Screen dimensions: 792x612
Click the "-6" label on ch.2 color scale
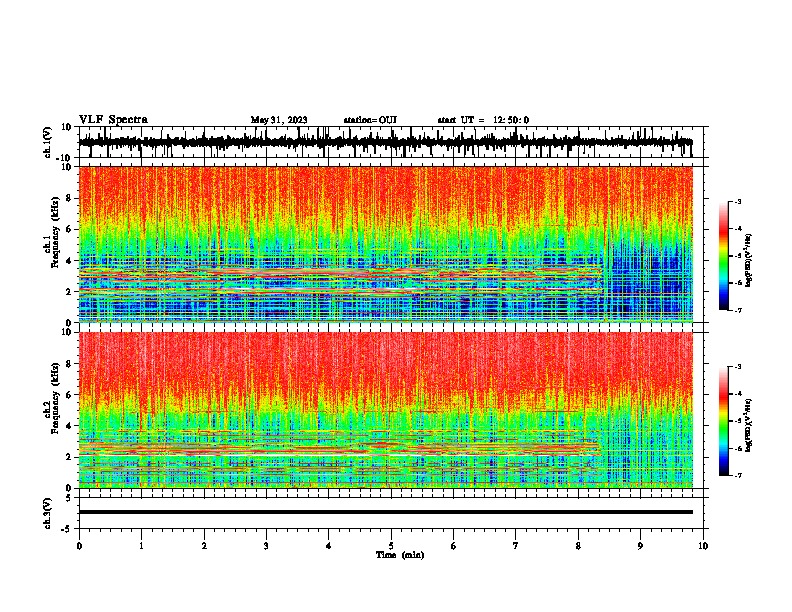[x=738, y=448]
